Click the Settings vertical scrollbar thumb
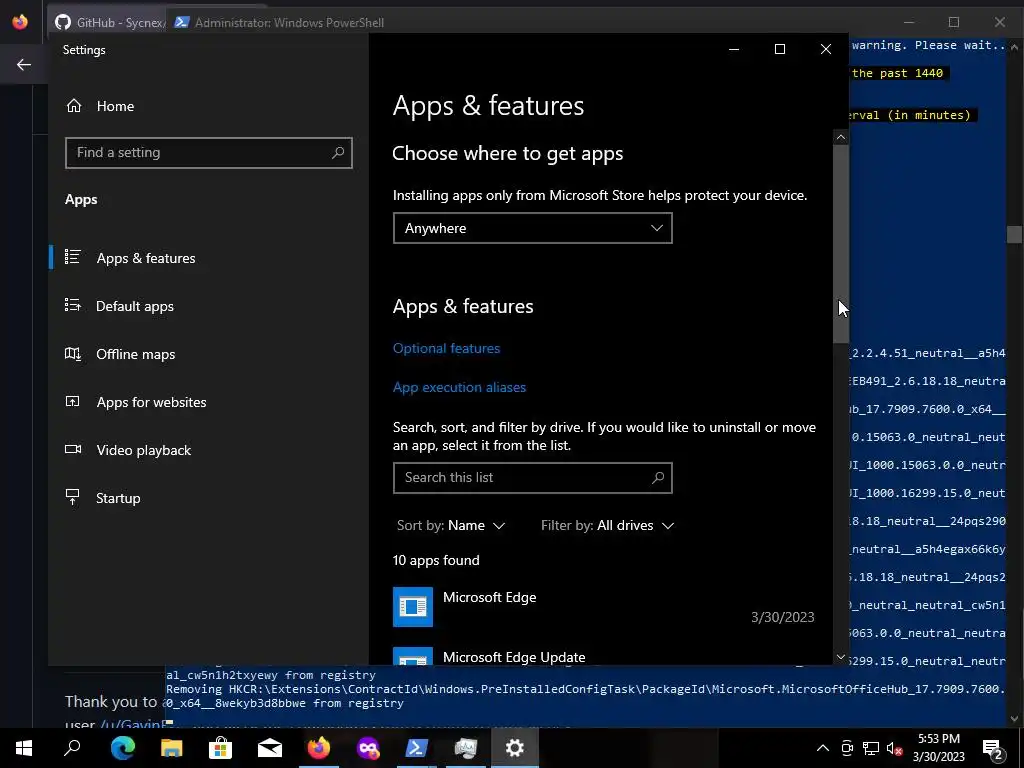This screenshot has width=1024, height=768. point(840,243)
